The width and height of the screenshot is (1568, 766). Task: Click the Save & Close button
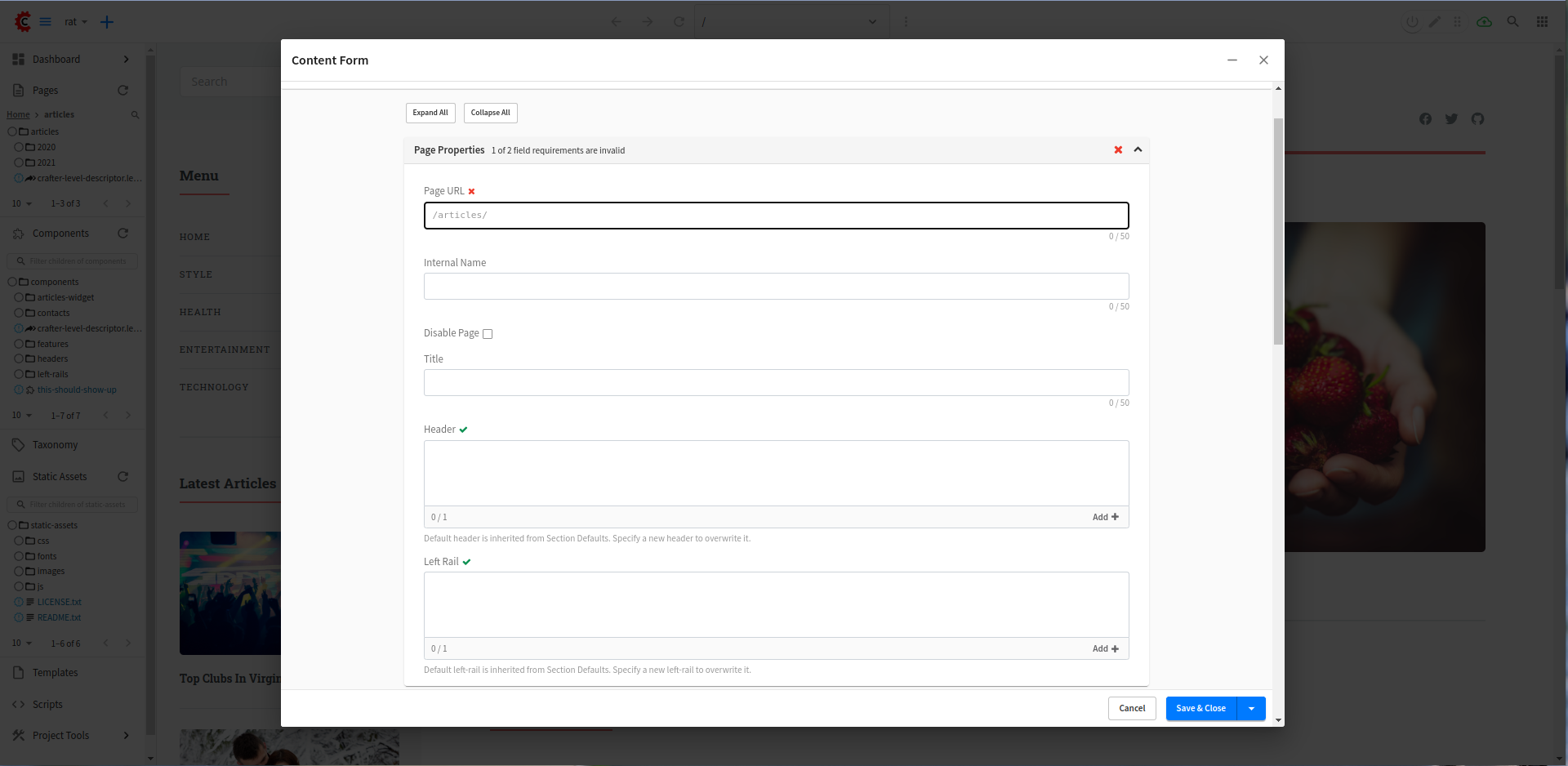point(1200,708)
